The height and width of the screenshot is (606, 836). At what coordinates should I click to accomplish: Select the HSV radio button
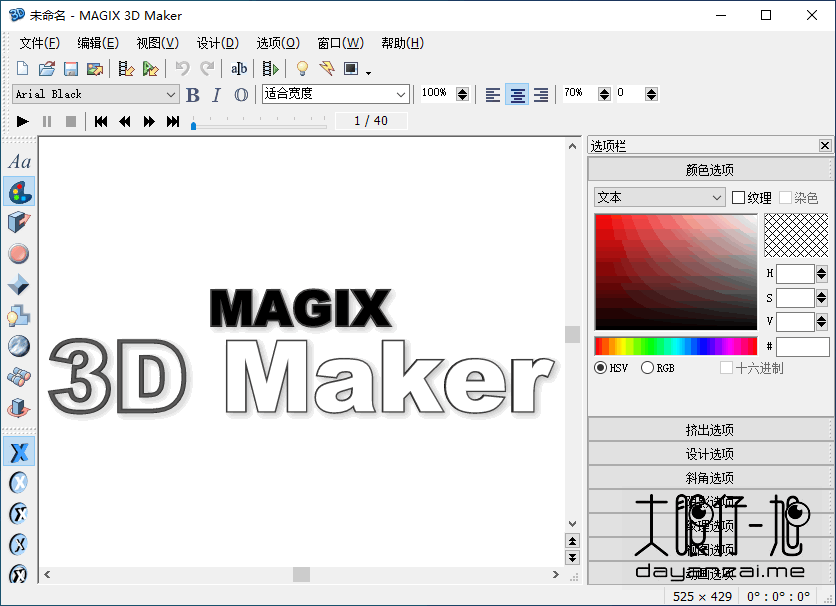(600, 368)
